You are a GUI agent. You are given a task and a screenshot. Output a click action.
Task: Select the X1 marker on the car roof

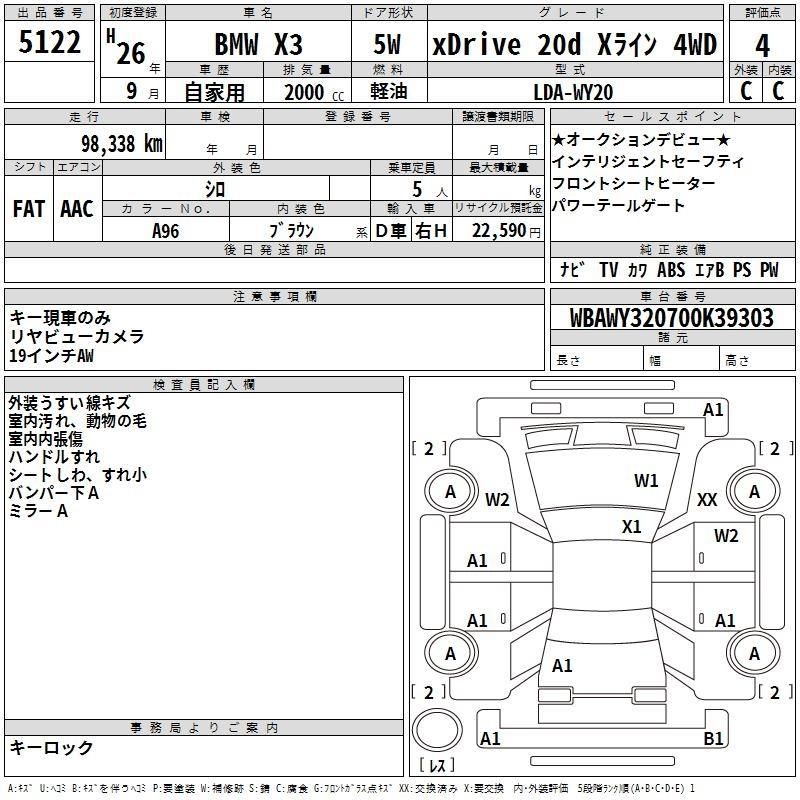[x=632, y=526]
